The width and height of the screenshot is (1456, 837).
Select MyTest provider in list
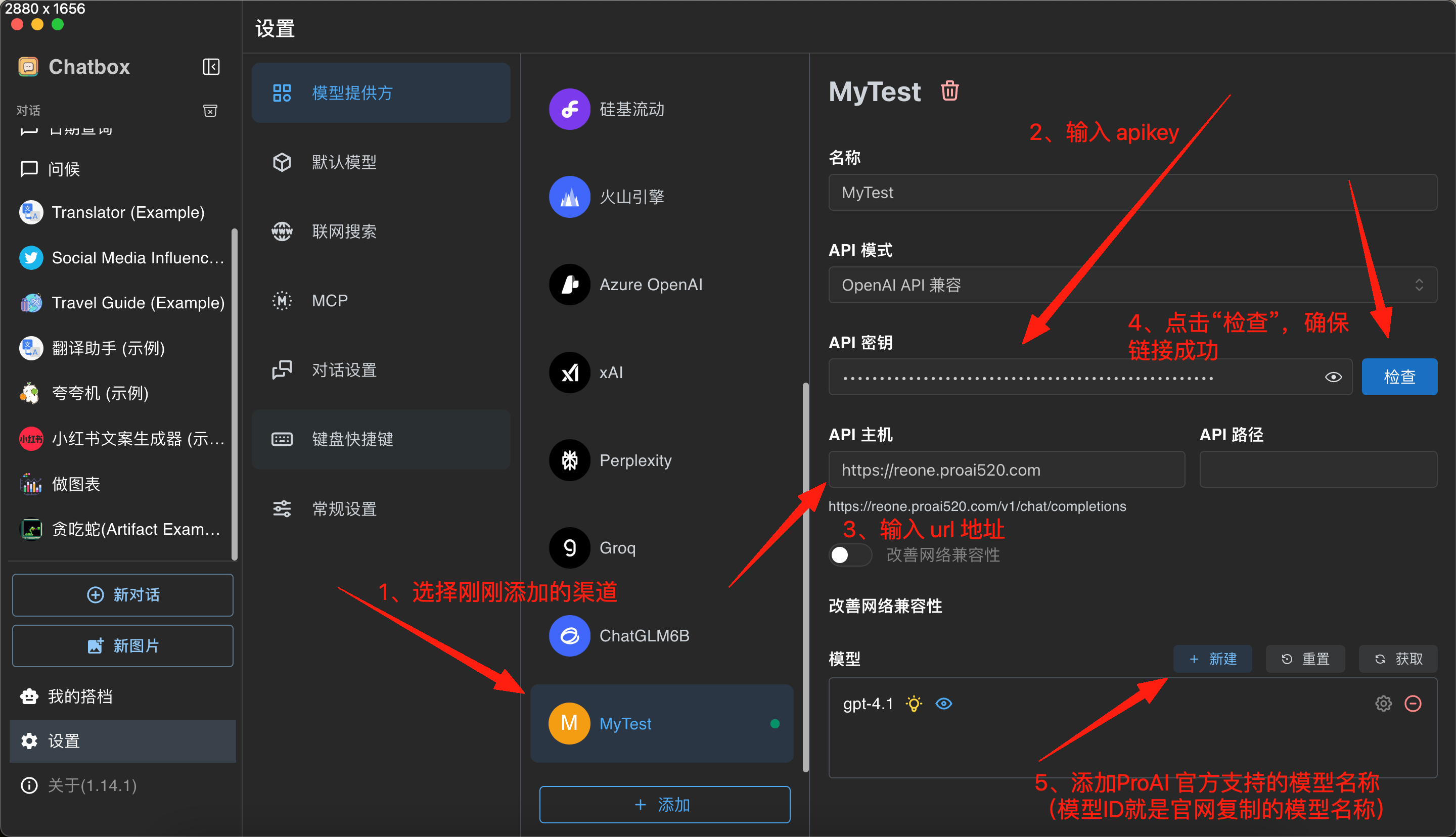pos(662,724)
